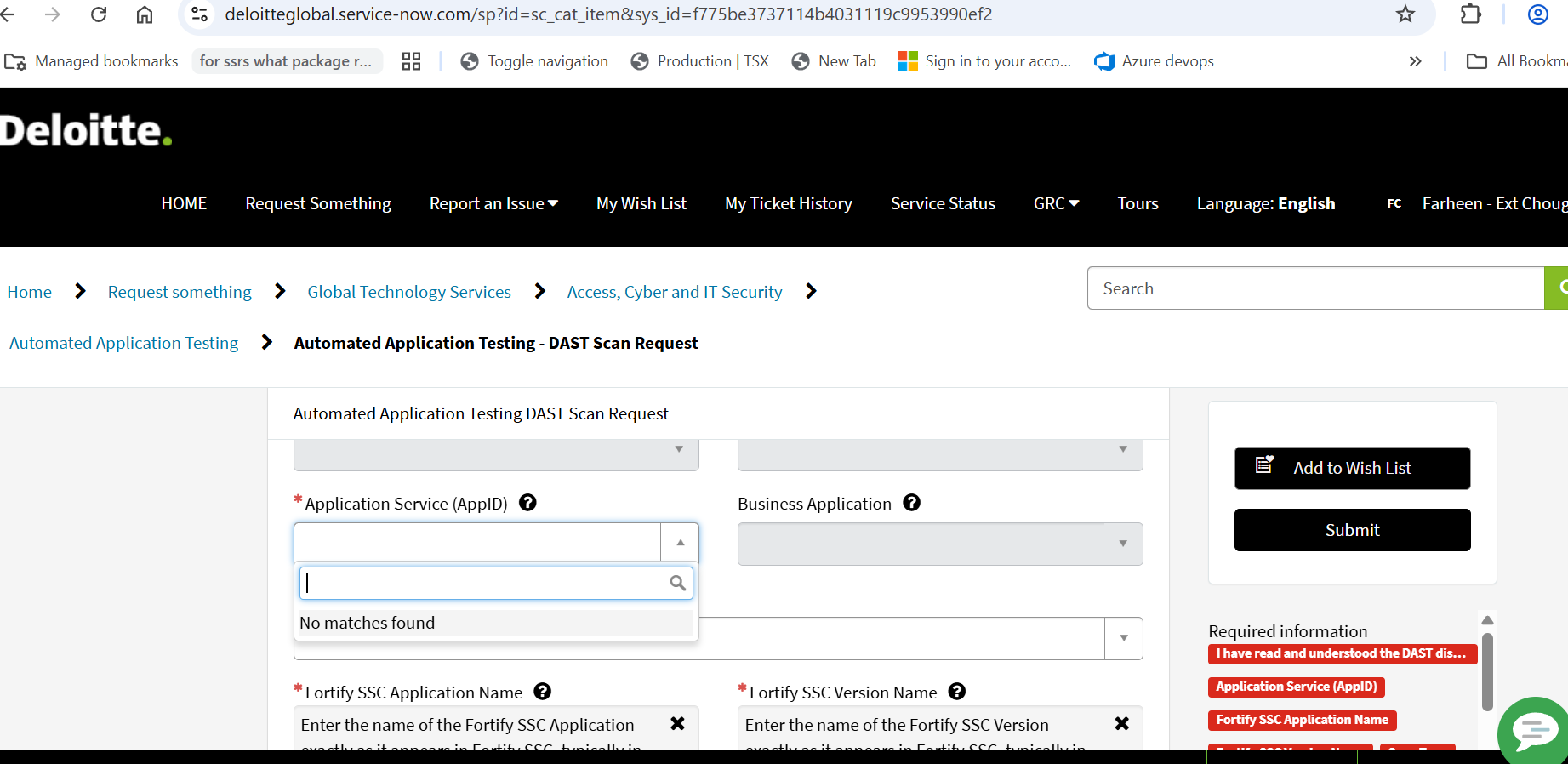This screenshot has height=764, width=1568.
Task: Open the browser extensions puzzle icon
Action: coord(1470,14)
